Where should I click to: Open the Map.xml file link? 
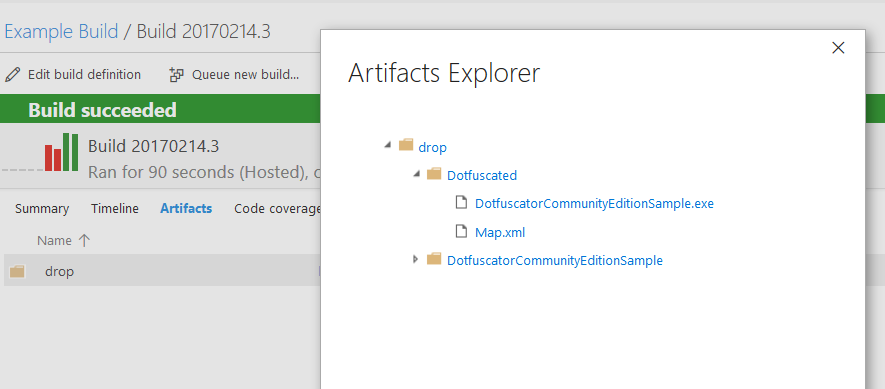click(x=500, y=233)
